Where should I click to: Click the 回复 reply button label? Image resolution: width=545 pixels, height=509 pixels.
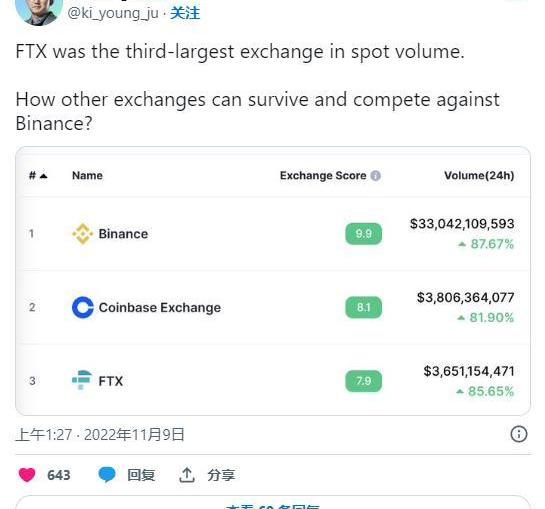click(141, 475)
